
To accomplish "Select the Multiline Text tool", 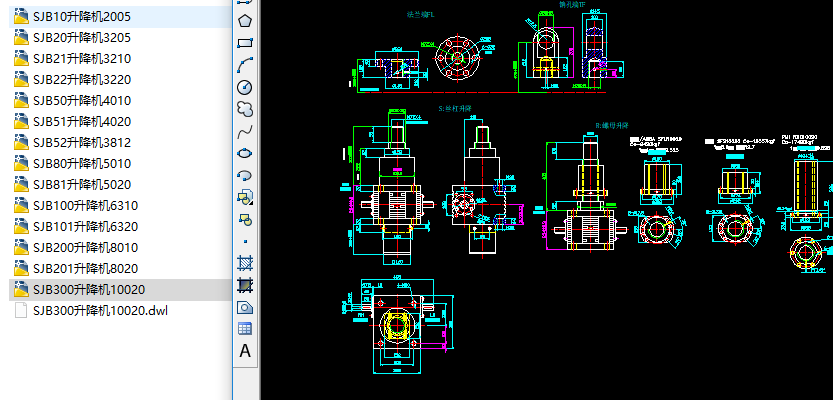I will pyautogui.click(x=245, y=351).
